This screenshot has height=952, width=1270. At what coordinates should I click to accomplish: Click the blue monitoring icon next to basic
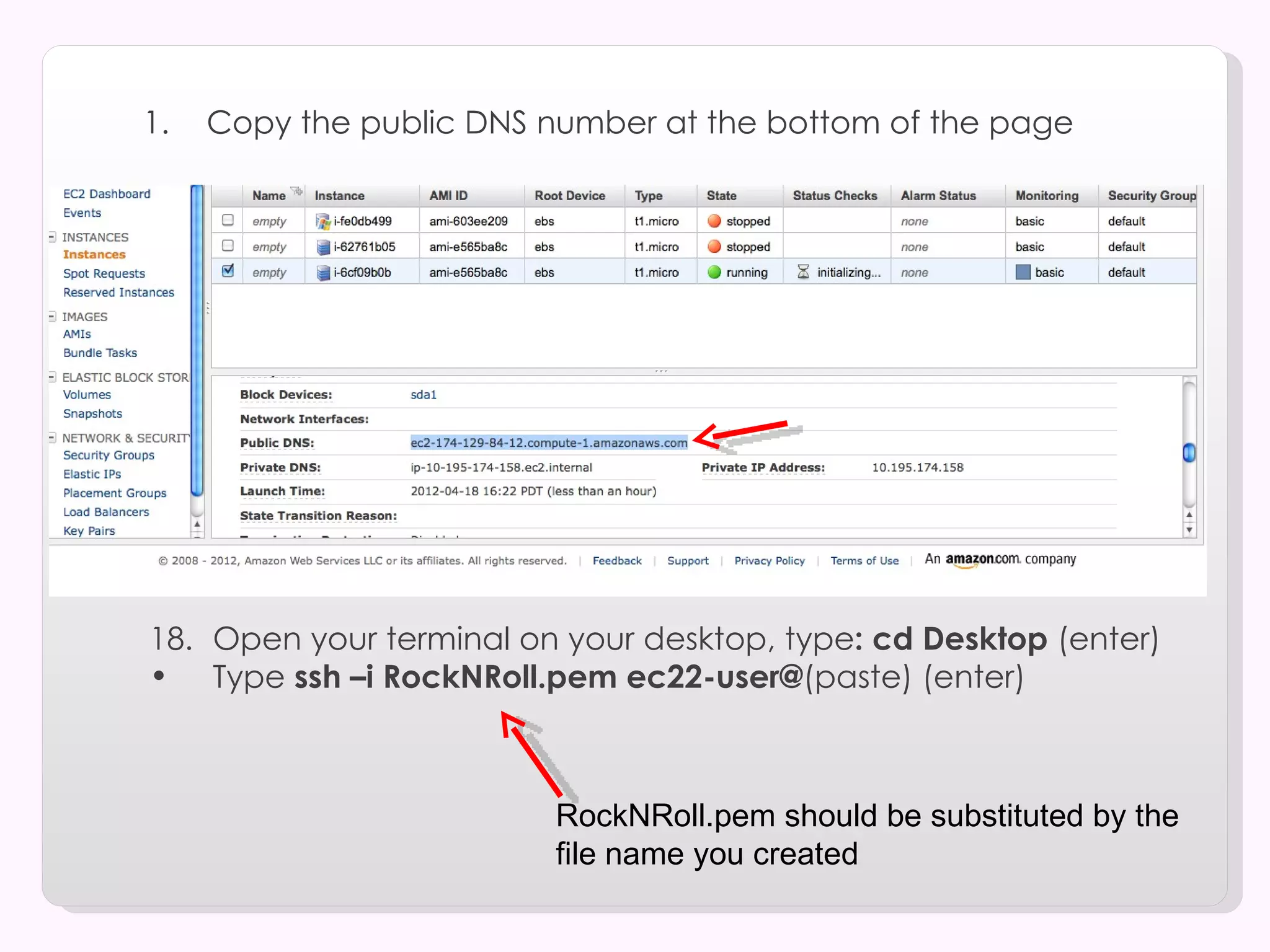pyautogui.click(x=1023, y=272)
